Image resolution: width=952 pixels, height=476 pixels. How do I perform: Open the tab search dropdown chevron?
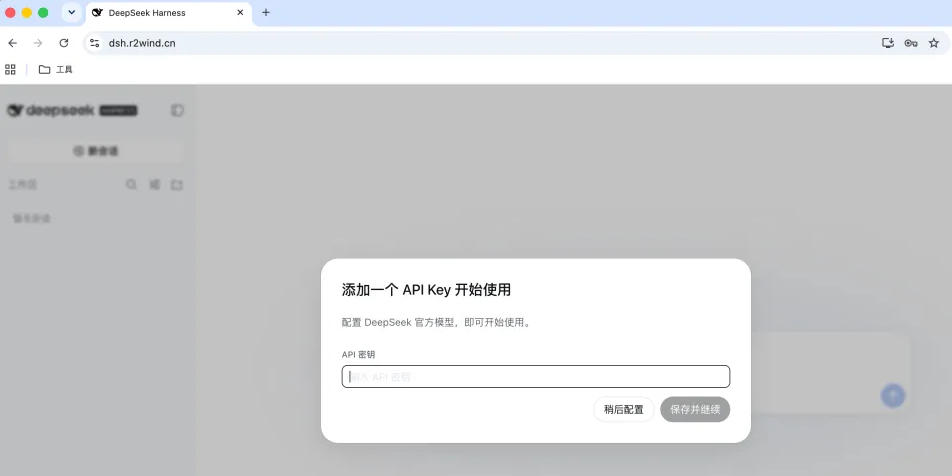72,12
